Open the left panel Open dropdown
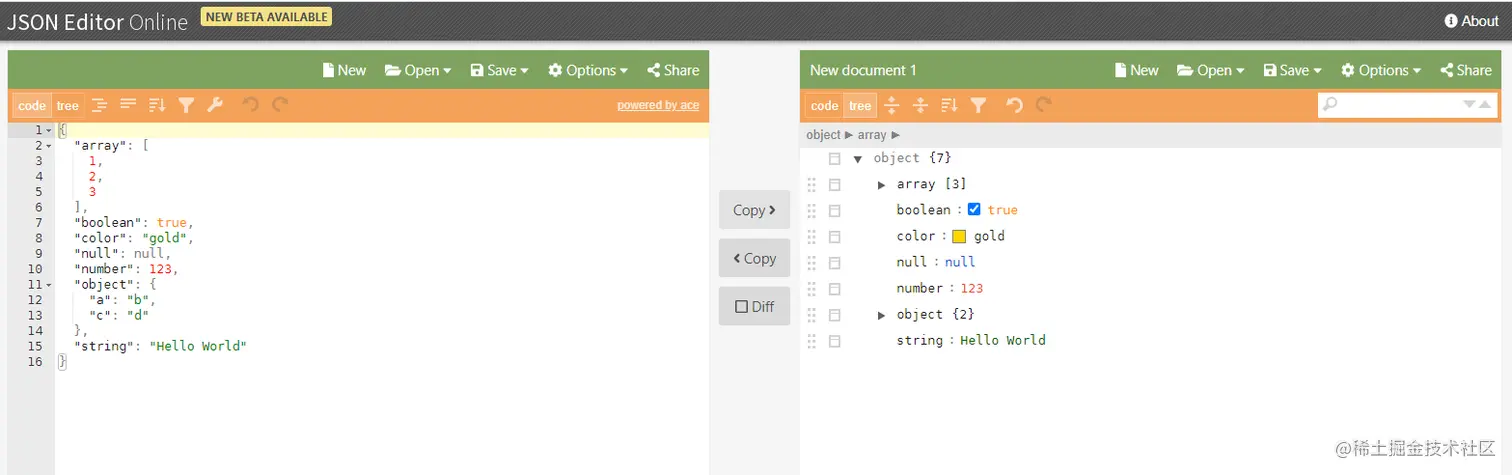The image size is (1512, 475). click(x=418, y=70)
